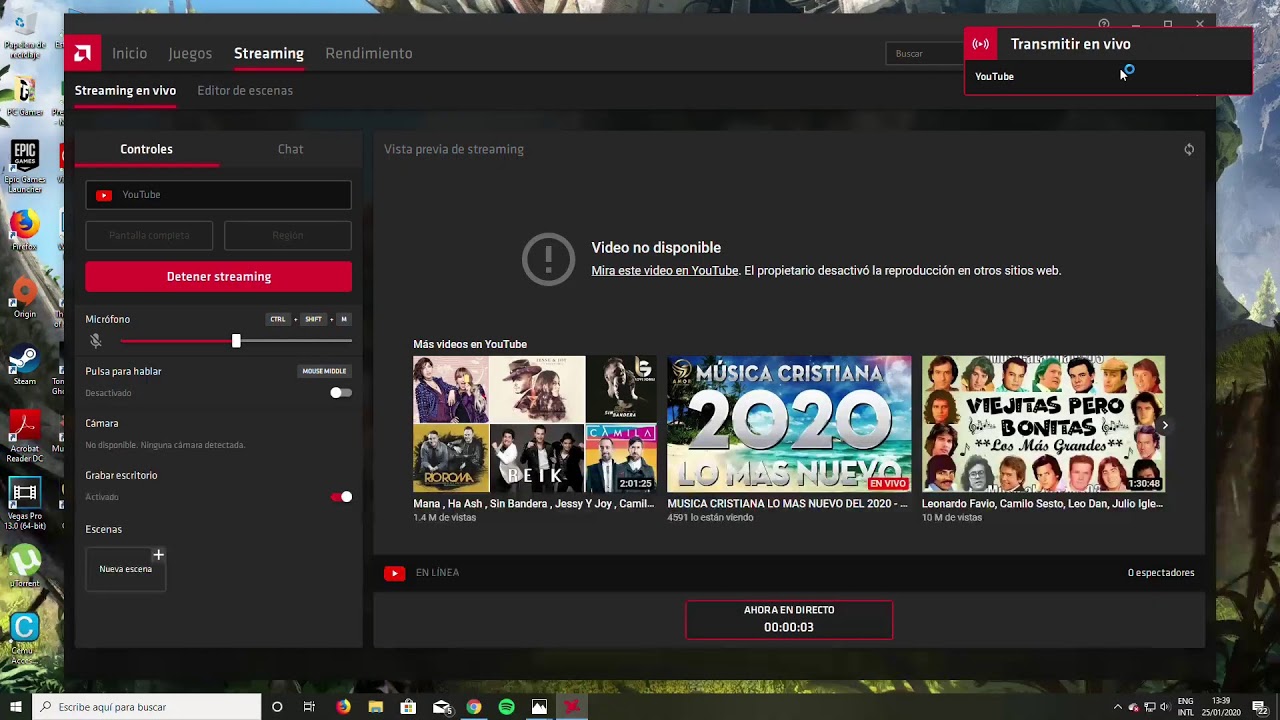
Task: Open Epic Games Launcher desktop icon
Action: [25, 166]
